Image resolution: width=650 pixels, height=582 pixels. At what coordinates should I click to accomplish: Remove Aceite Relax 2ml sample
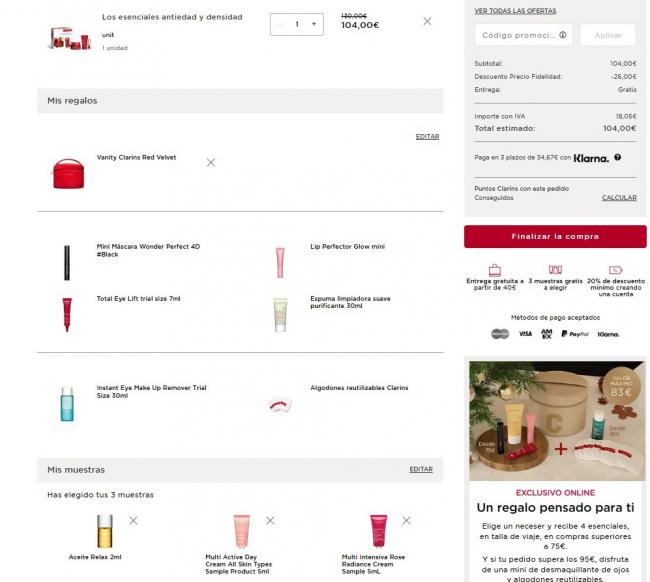pos(133,520)
